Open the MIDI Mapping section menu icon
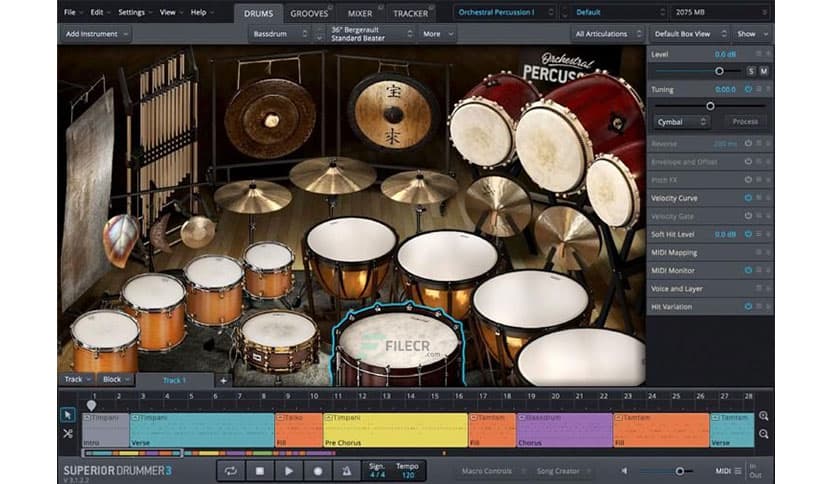 (x=758, y=253)
